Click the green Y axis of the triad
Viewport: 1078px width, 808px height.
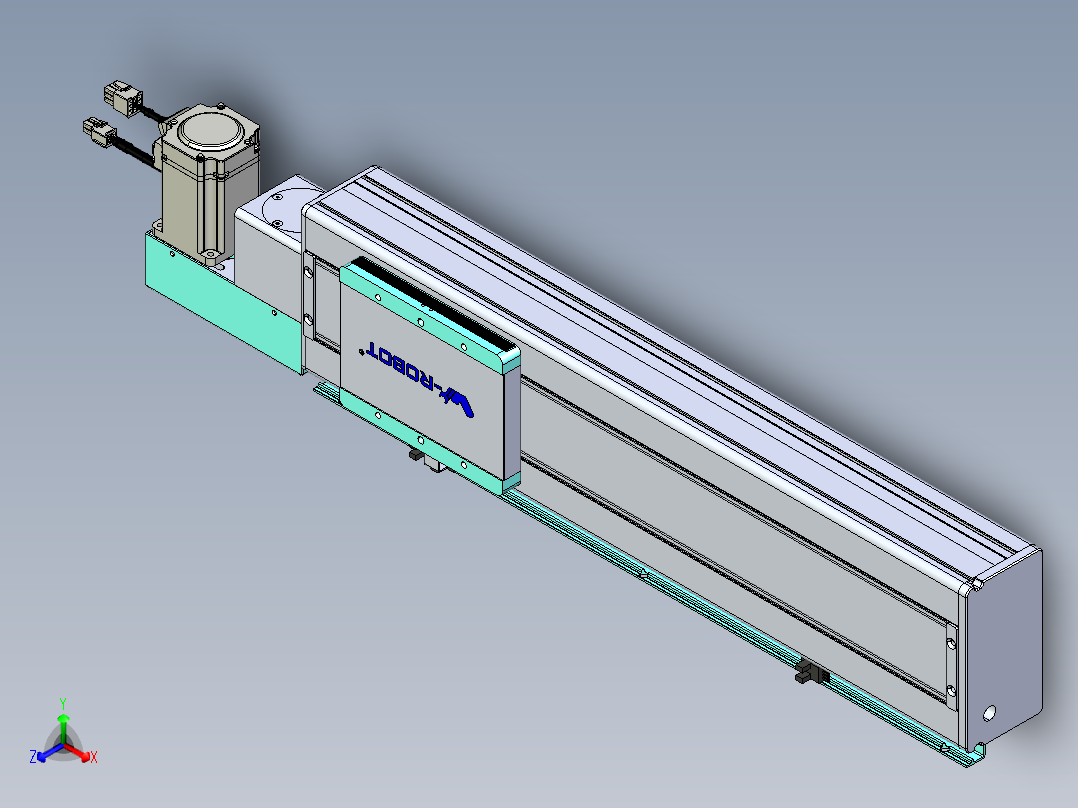63,723
